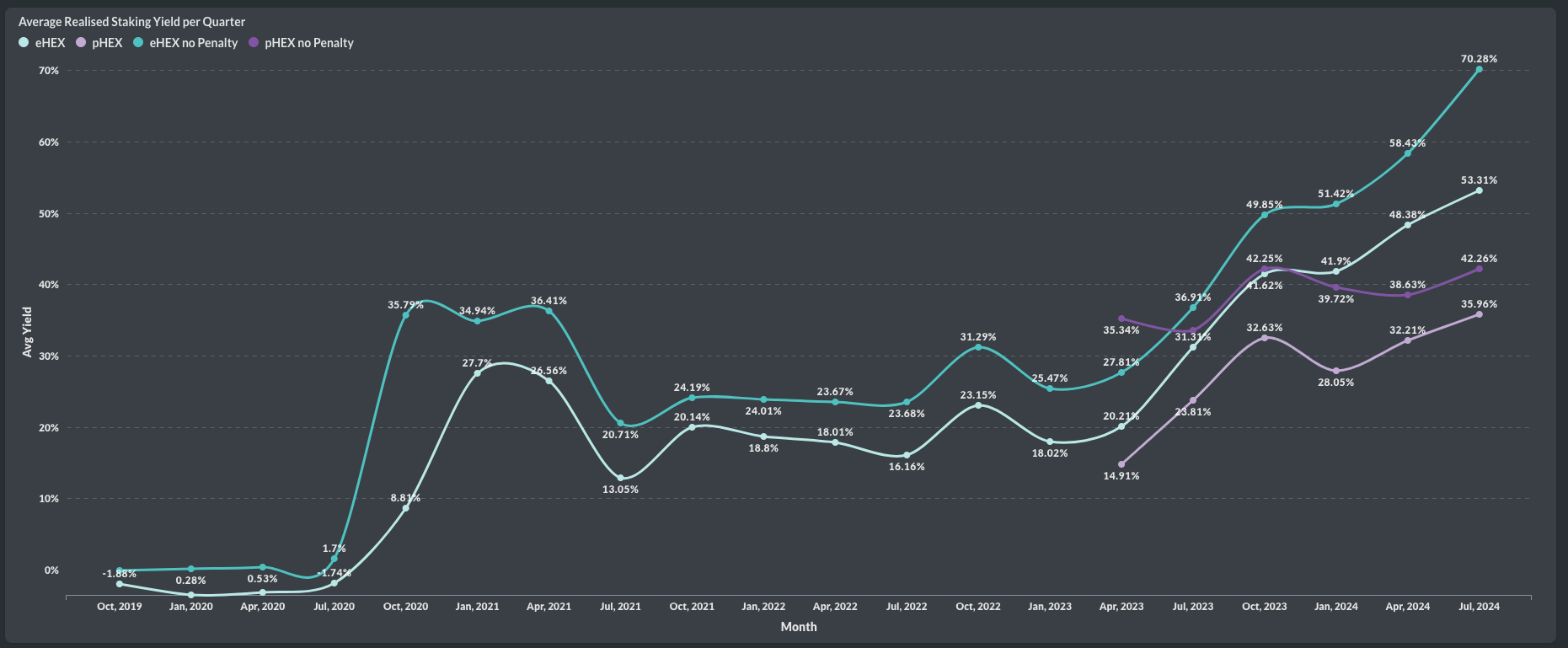This screenshot has width=1568, height=648.
Task: Toggle the eHEX no Penalty legend entry
Action: click(x=186, y=43)
